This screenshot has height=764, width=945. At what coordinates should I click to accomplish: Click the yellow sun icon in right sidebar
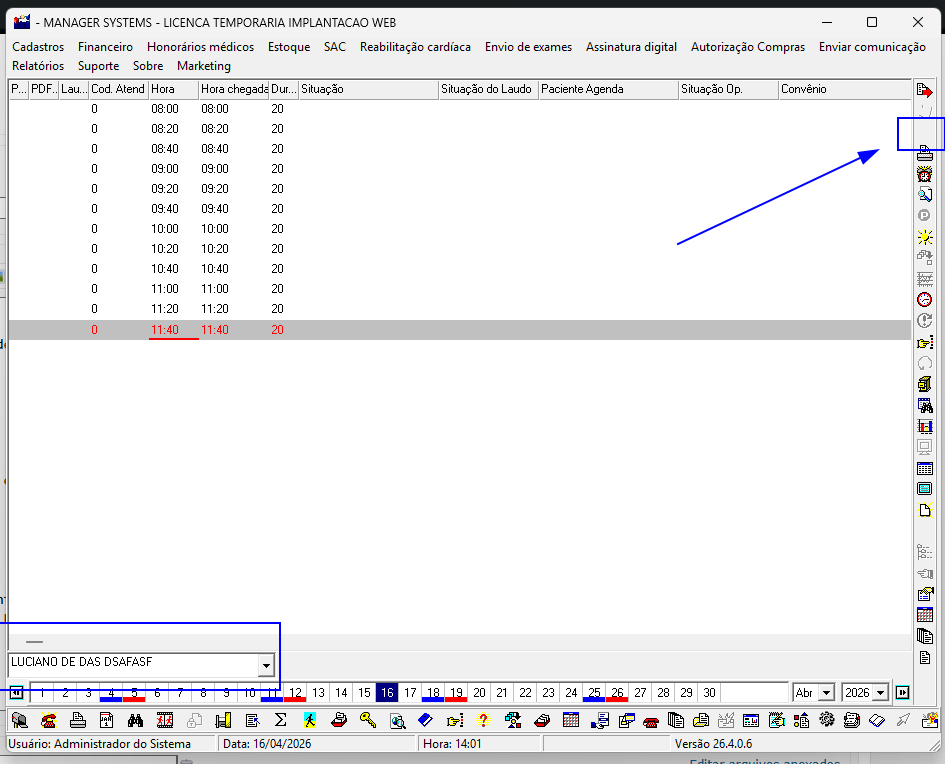point(925,237)
